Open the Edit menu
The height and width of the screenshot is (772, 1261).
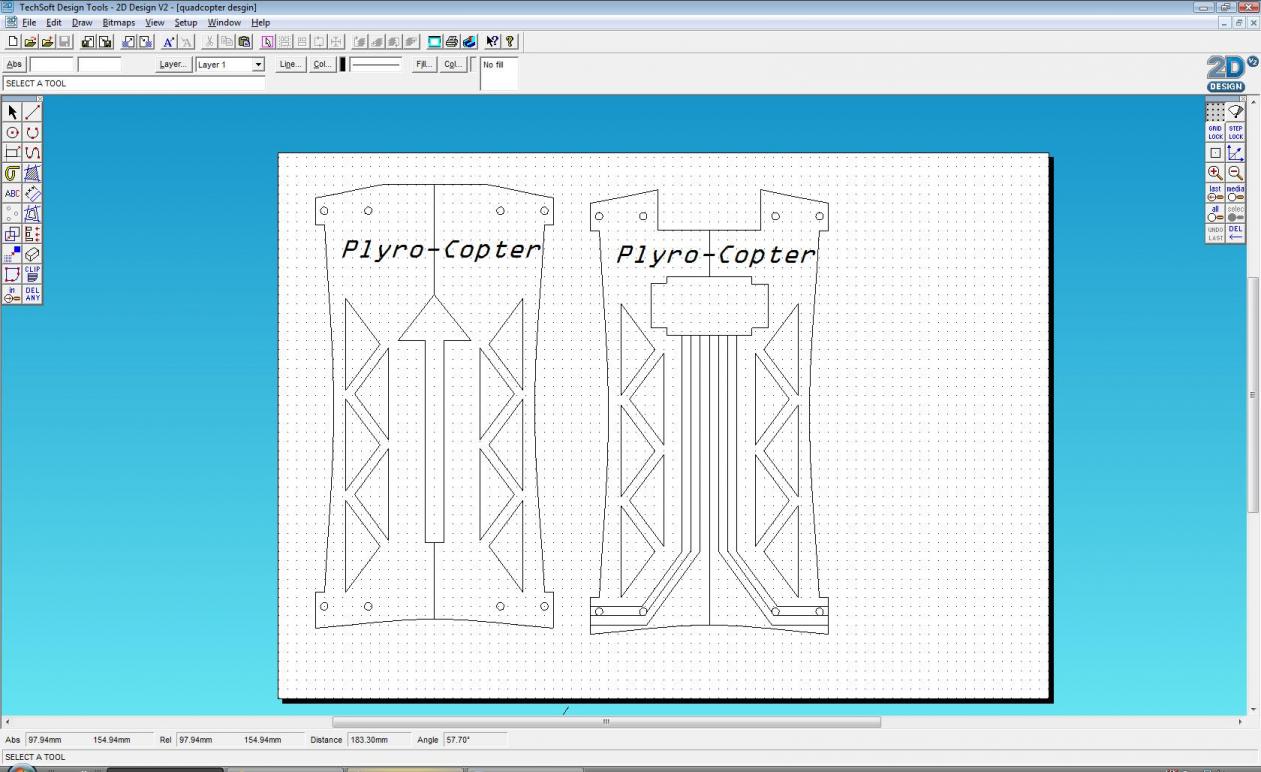pyautogui.click(x=54, y=22)
